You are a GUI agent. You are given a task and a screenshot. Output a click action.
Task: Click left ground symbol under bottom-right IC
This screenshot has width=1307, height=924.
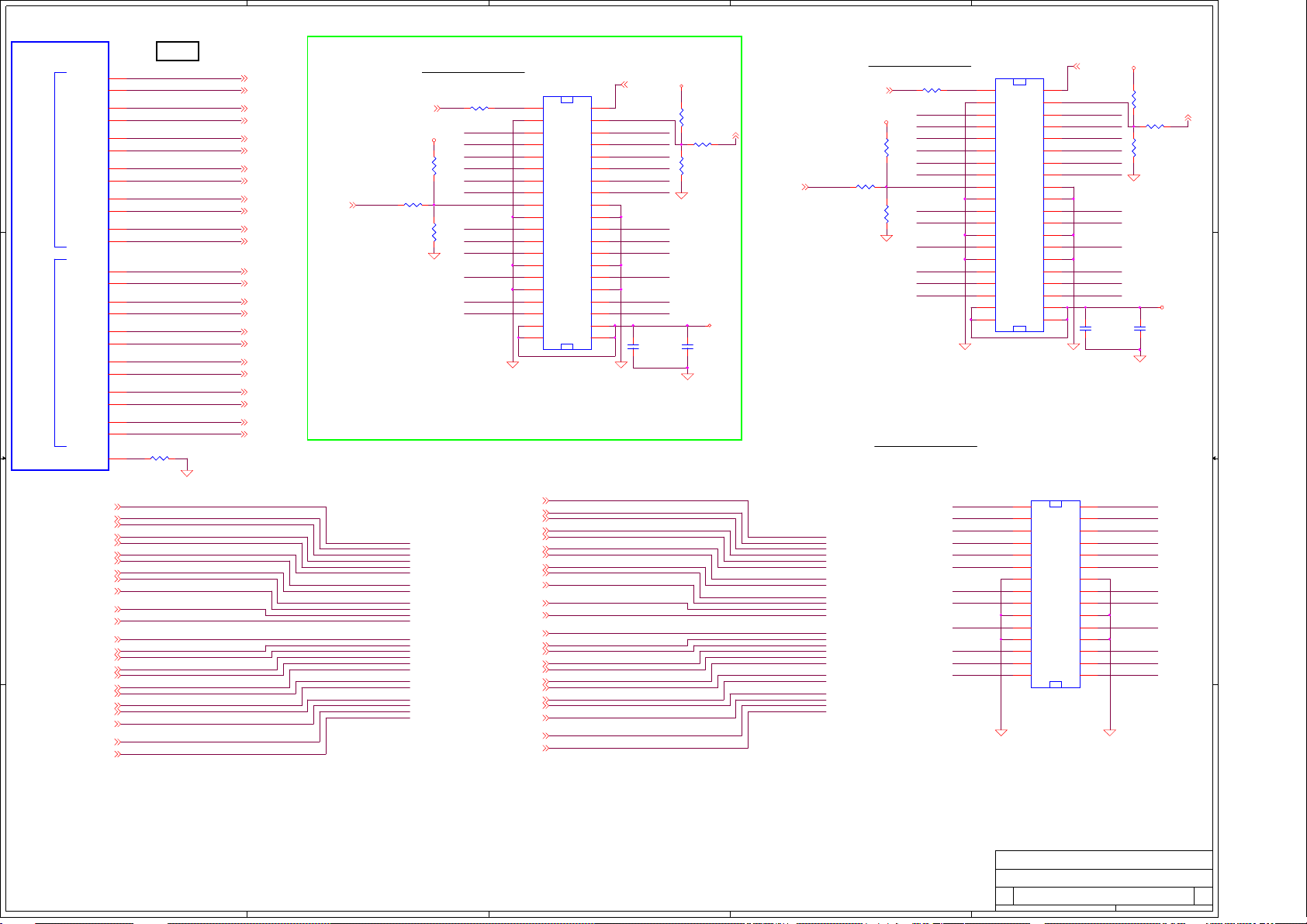pos(1001,732)
